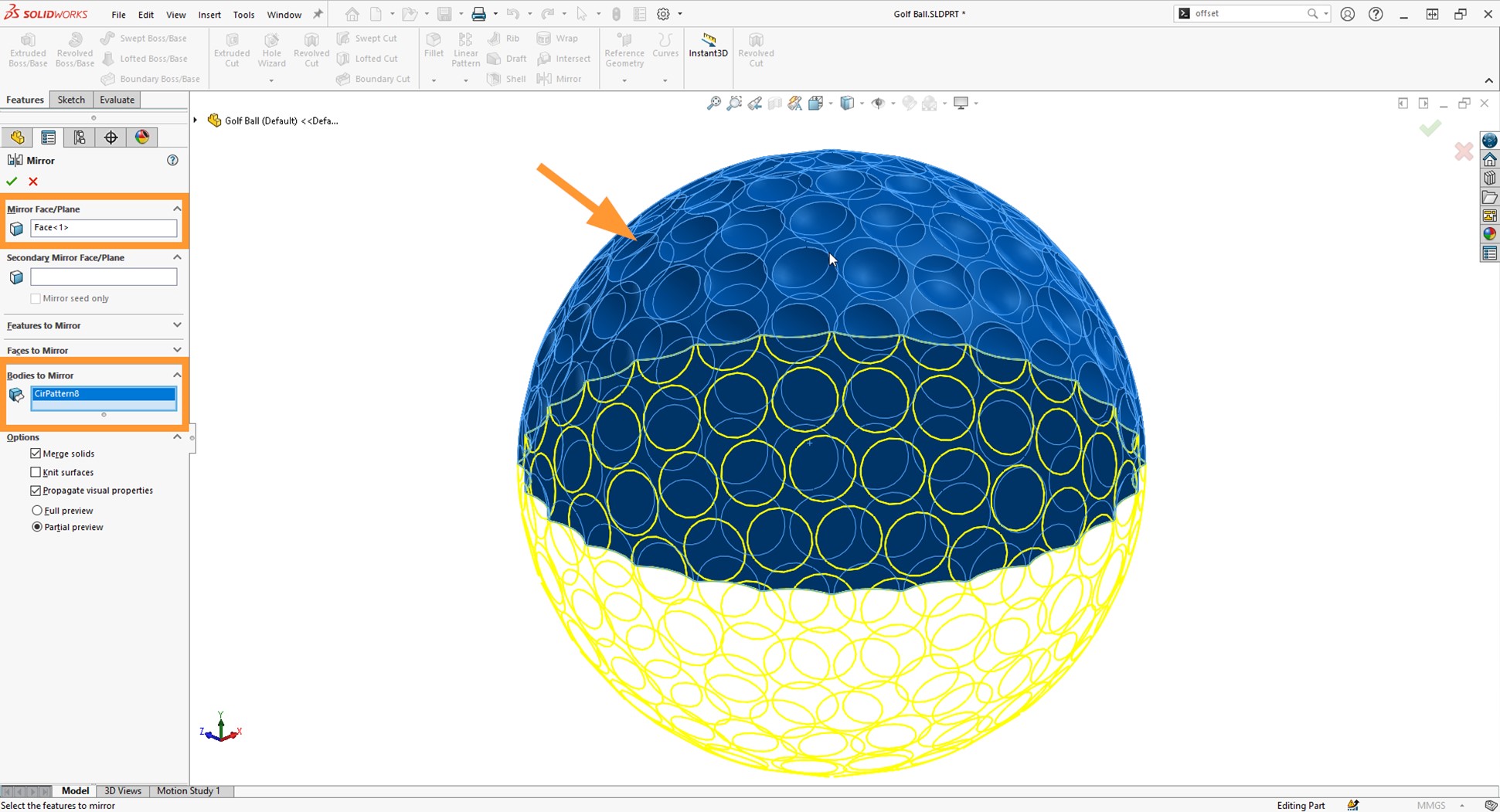This screenshot has height=812, width=1500.
Task: Accept the Mirror feature with green checkmark
Action: pyautogui.click(x=11, y=181)
